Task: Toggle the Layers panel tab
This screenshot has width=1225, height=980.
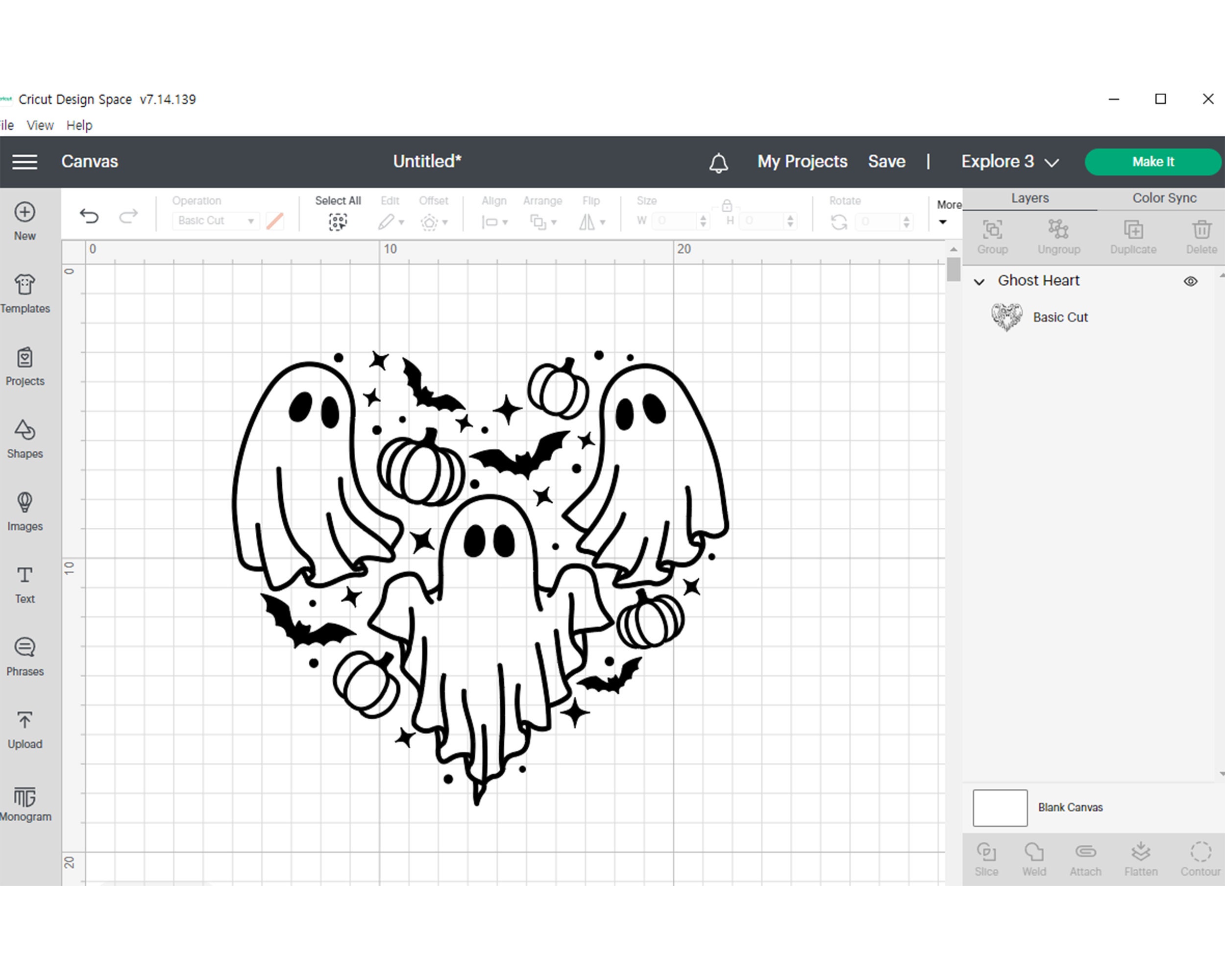Action: point(1030,198)
